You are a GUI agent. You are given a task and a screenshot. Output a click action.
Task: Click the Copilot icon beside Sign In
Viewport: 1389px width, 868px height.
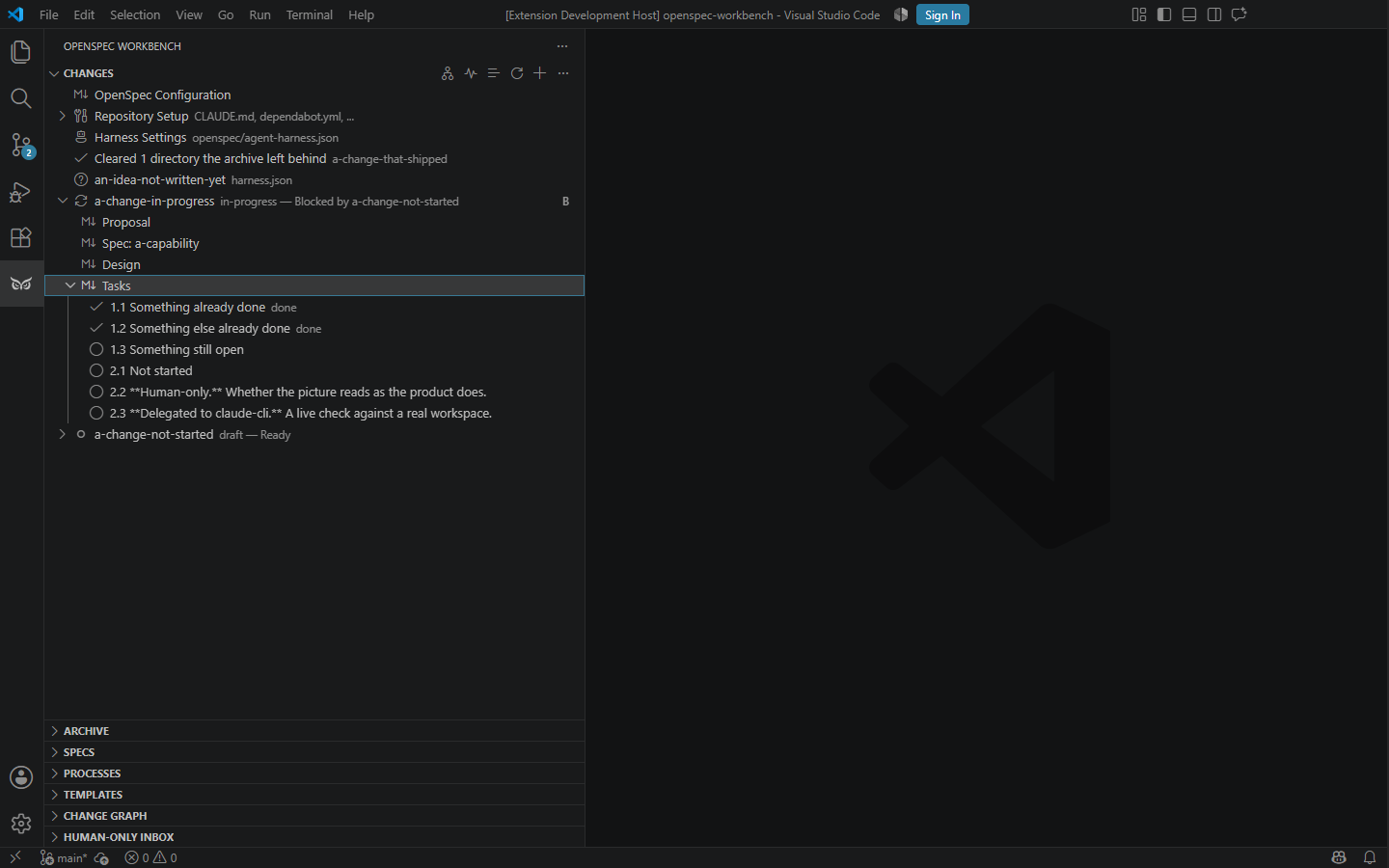coord(901,14)
